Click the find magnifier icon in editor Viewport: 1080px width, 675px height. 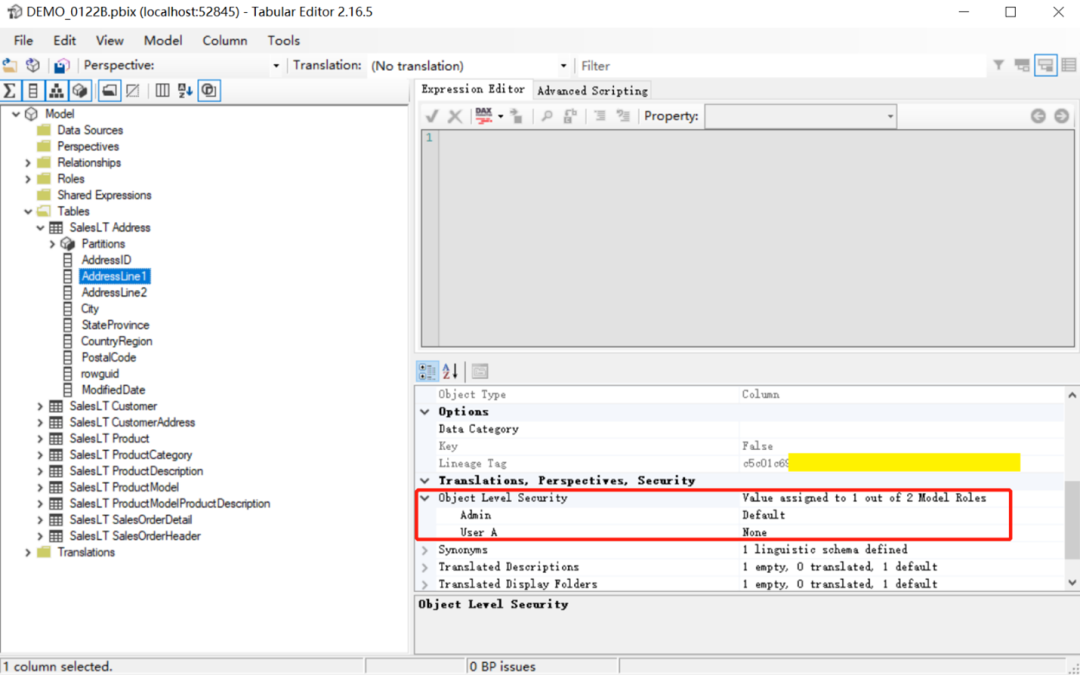546,116
